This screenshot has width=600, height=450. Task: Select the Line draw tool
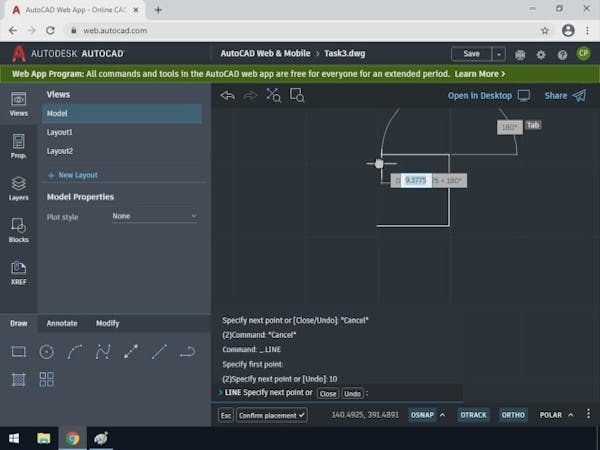coord(159,352)
